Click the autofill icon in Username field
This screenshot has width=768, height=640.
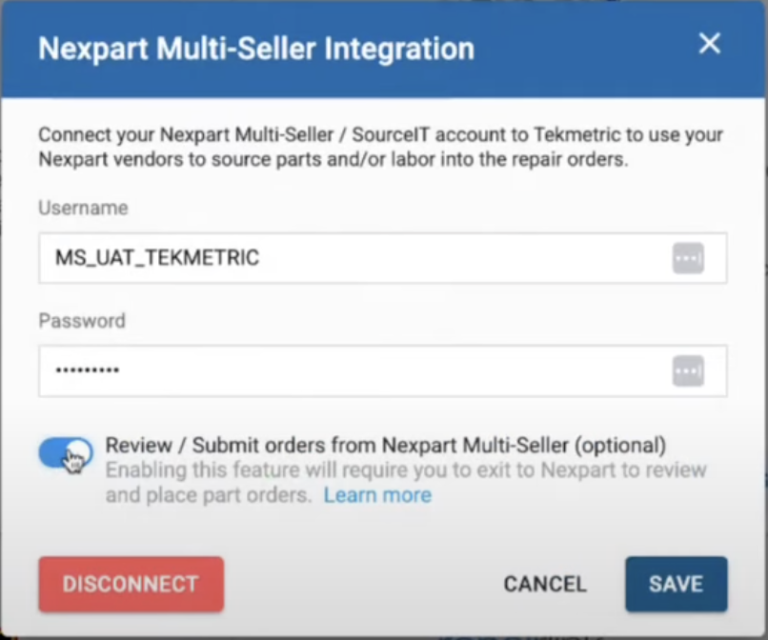(688, 258)
